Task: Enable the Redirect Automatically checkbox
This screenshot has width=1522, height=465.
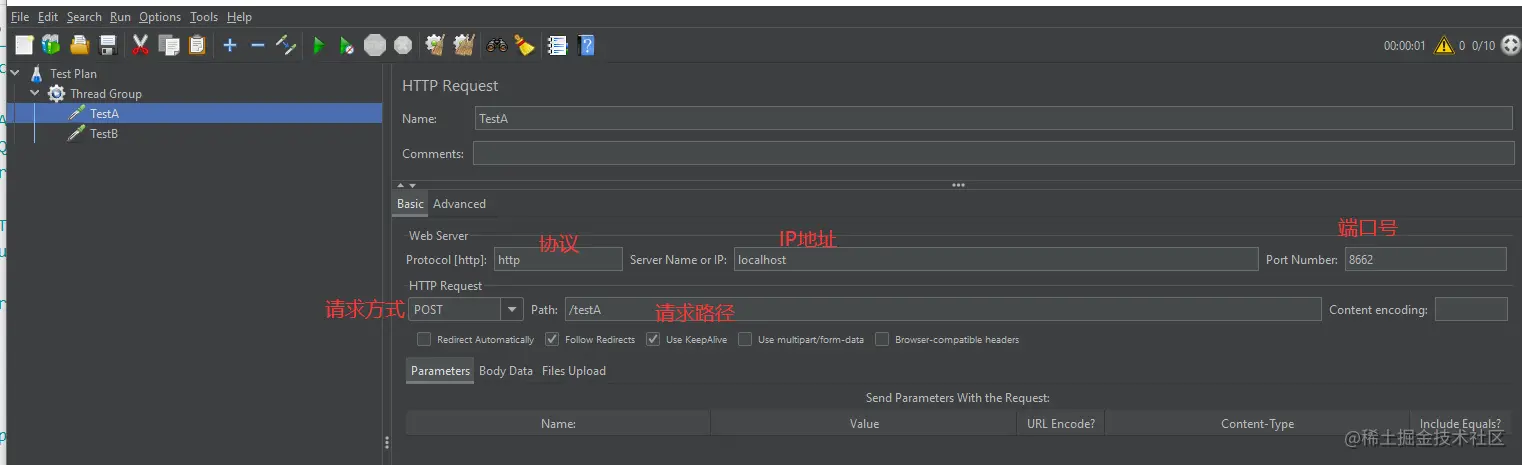Action: (424, 339)
